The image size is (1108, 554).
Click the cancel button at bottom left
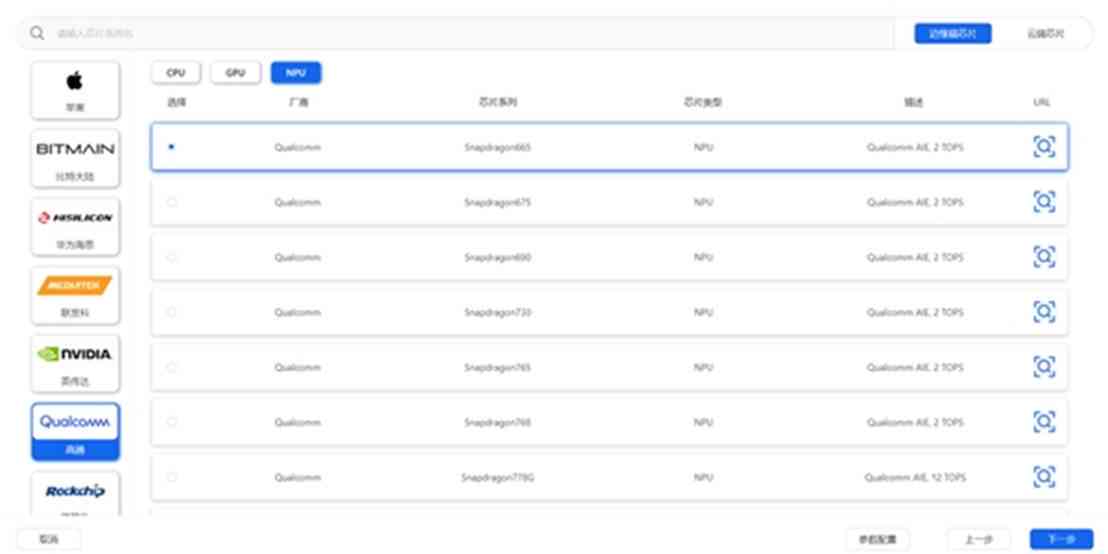pyautogui.click(x=49, y=539)
